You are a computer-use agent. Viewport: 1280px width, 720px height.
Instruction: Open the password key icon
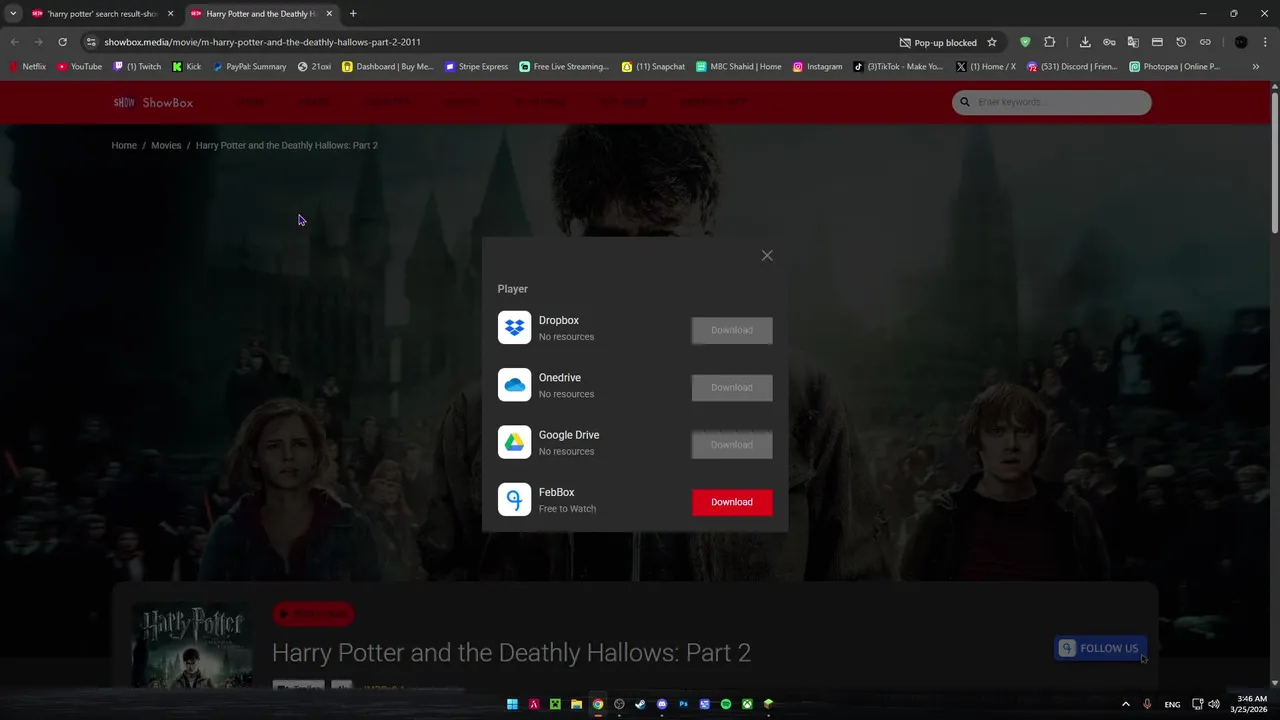[1109, 42]
